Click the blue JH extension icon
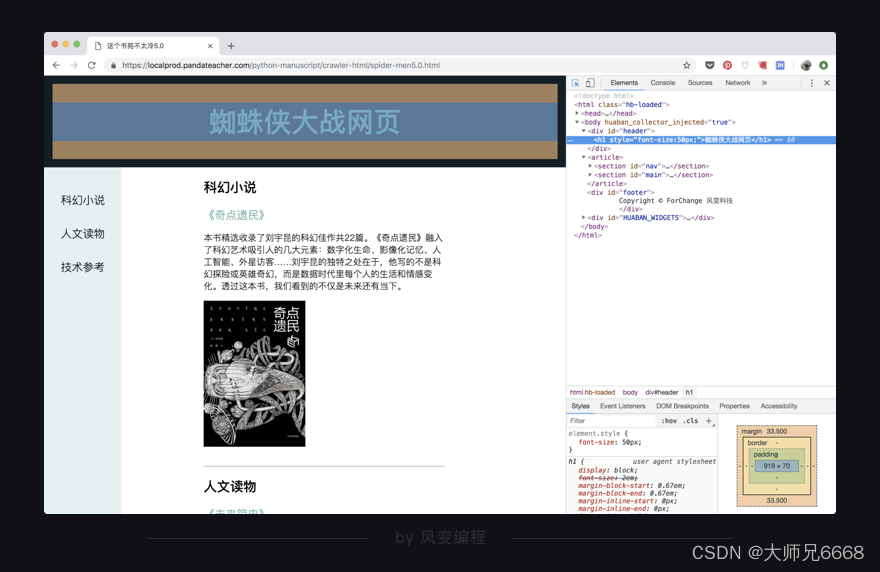Image resolution: width=880 pixels, height=572 pixels. click(780, 65)
